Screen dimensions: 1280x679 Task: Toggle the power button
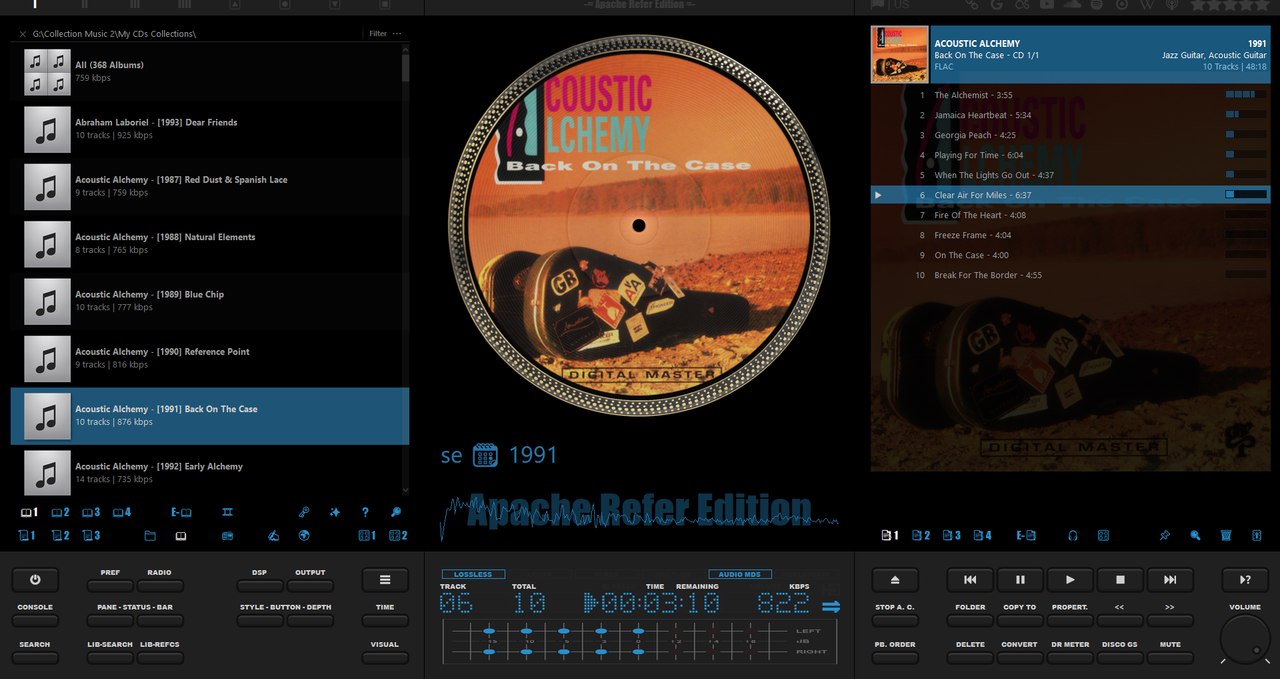coord(35,579)
